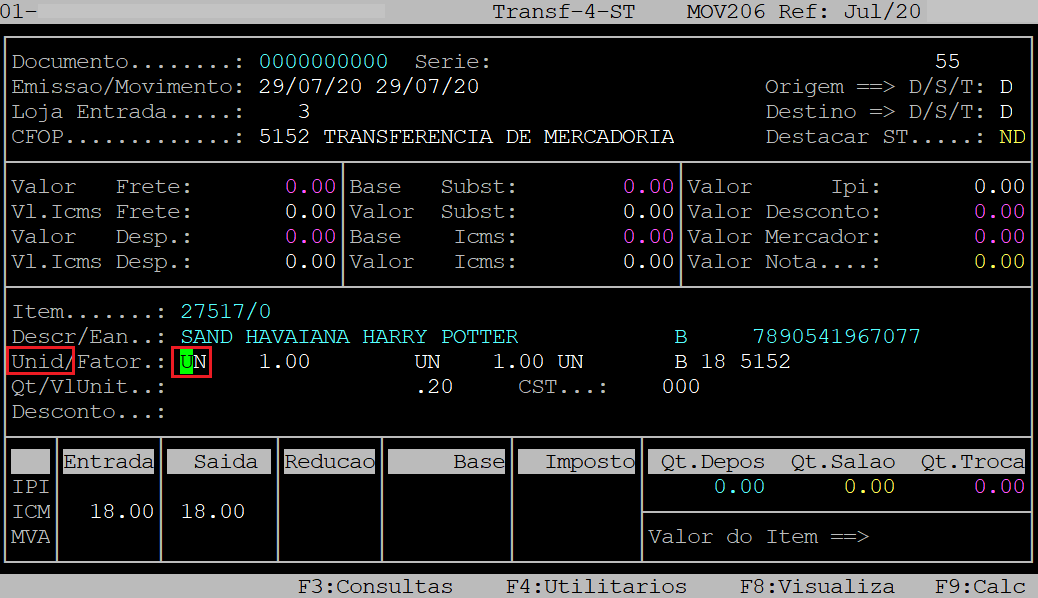Select the Documento number 0000000000
The image size is (1038, 598).
[323, 62]
